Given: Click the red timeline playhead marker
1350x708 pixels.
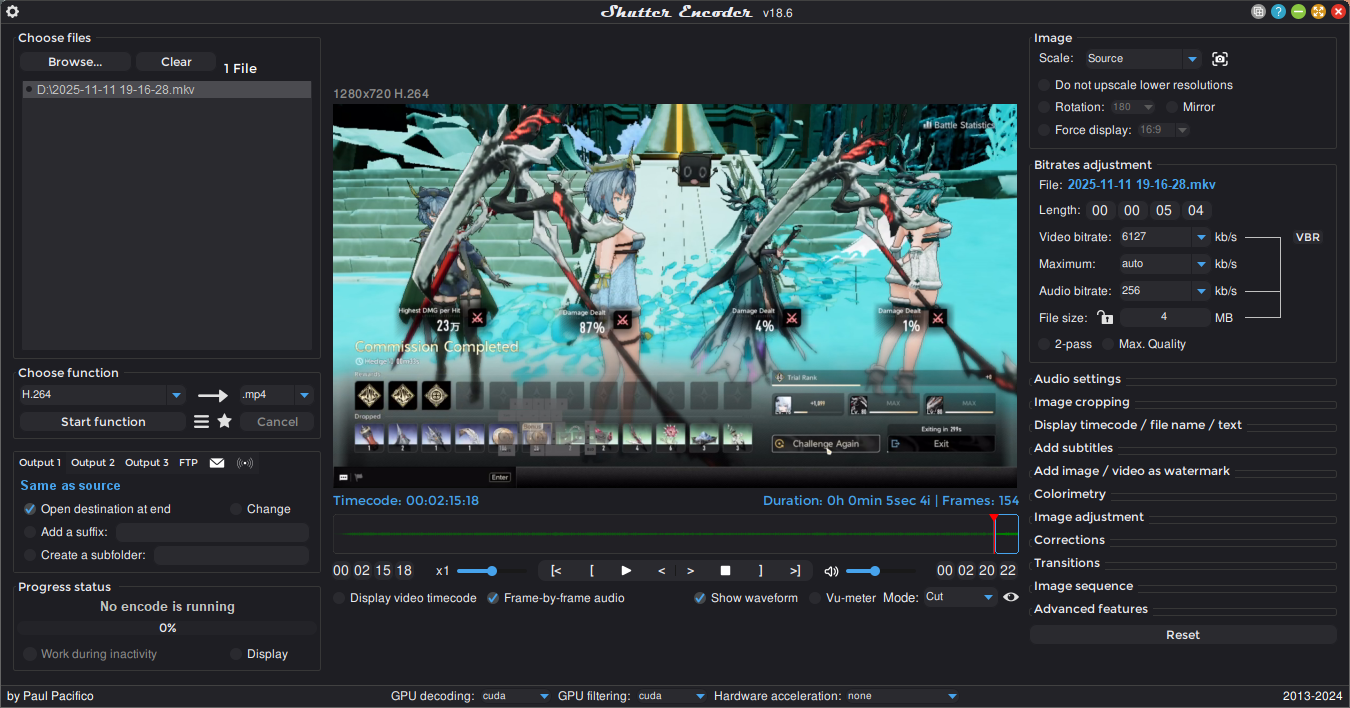Looking at the screenshot, I should pos(993,519).
